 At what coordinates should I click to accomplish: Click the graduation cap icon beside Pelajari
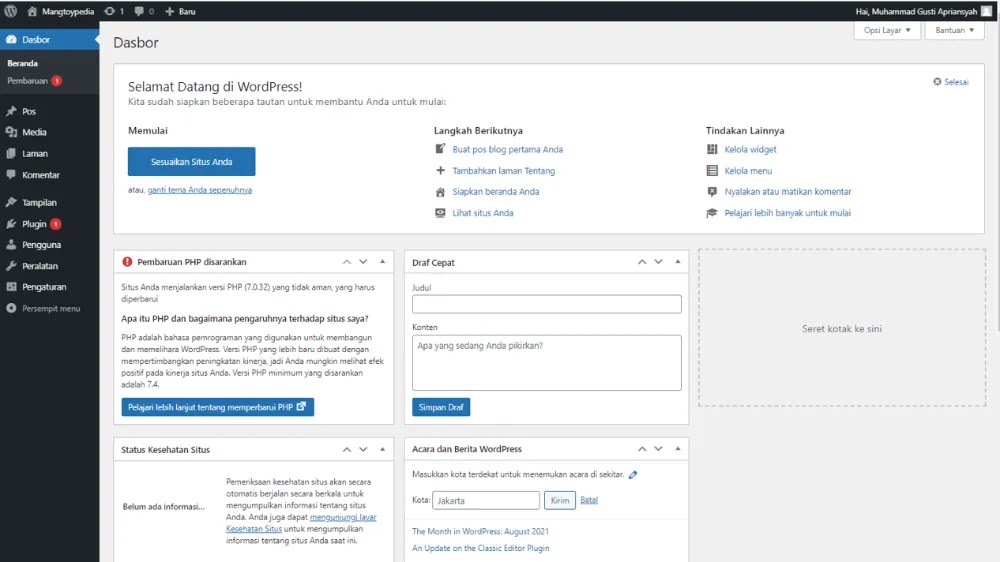(x=712, y=212)
